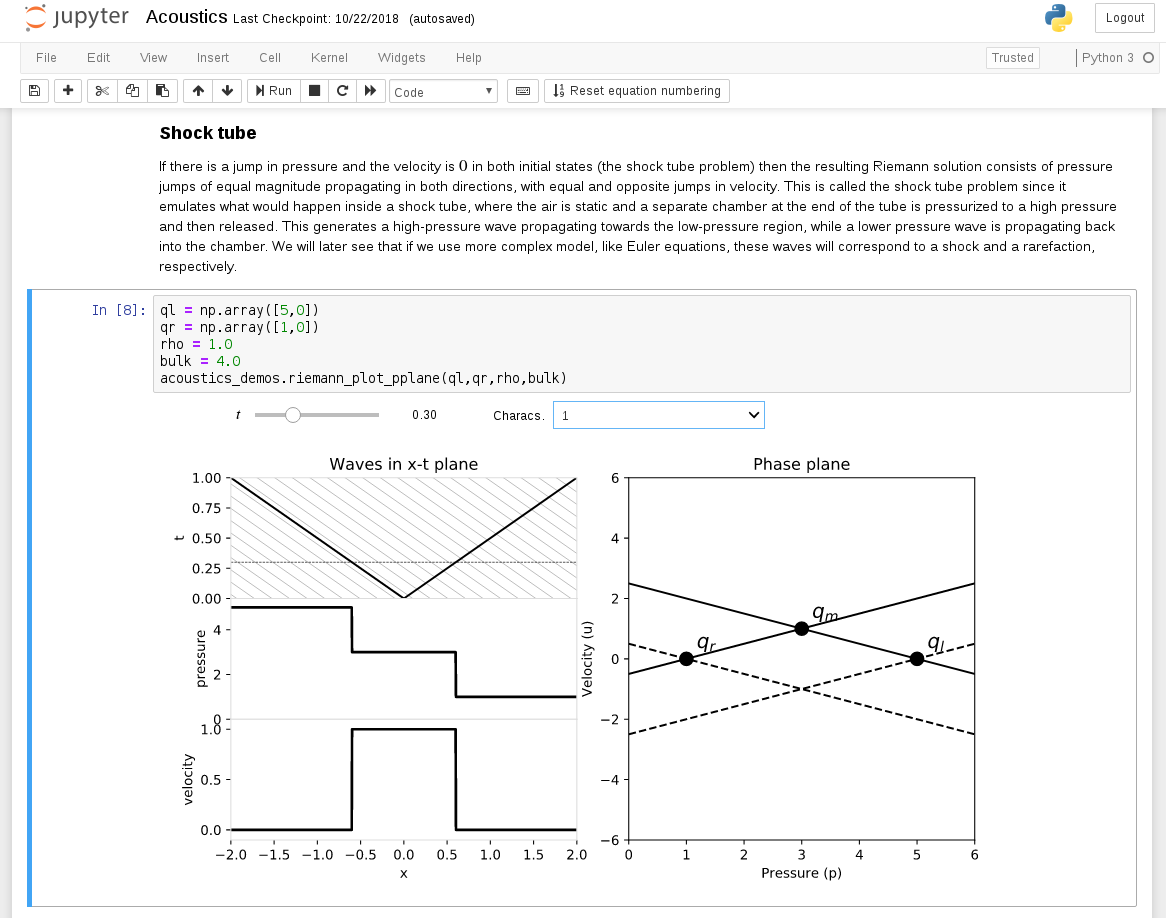Copy the selected cell with copy icon
The height and width of the screenshot is (918, 1166).
[132, 90]
